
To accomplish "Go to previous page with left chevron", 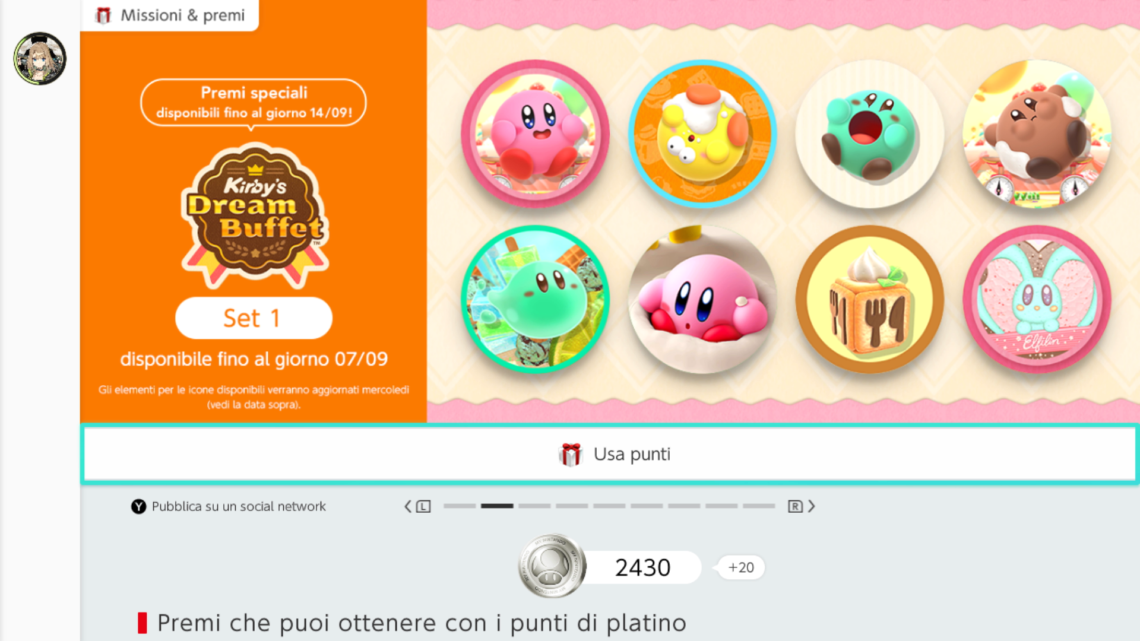I will 408,506.
